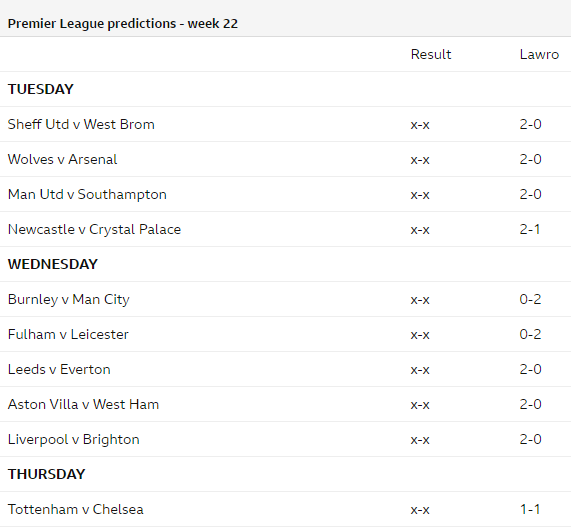This screenshot has height=527, width=571.
Task: Click the WEDNESDAY section heading
Action: [53, 264]
